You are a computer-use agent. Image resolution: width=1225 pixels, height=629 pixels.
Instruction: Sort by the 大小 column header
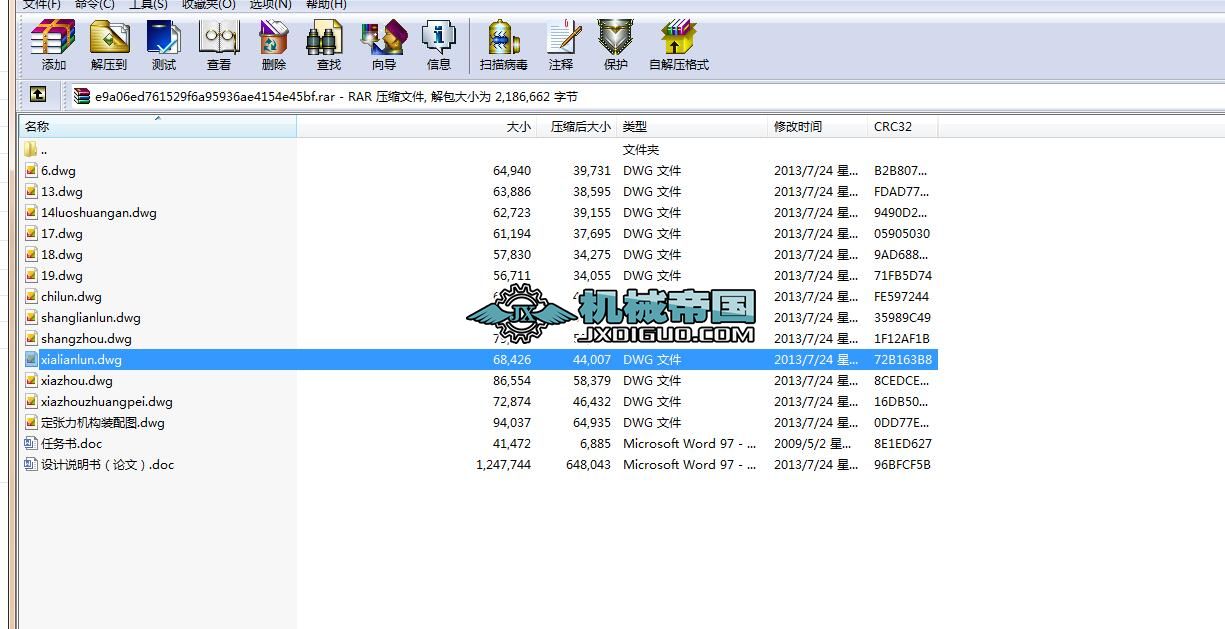(x=416, y=127)
